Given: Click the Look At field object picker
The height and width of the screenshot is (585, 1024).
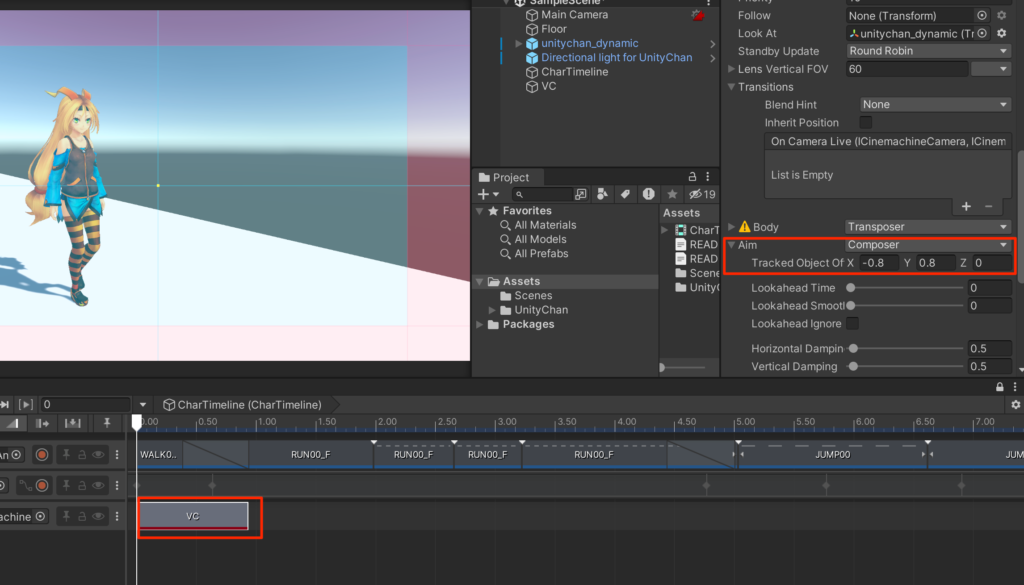Looking at the screenshot, I should tap(982, 33).
